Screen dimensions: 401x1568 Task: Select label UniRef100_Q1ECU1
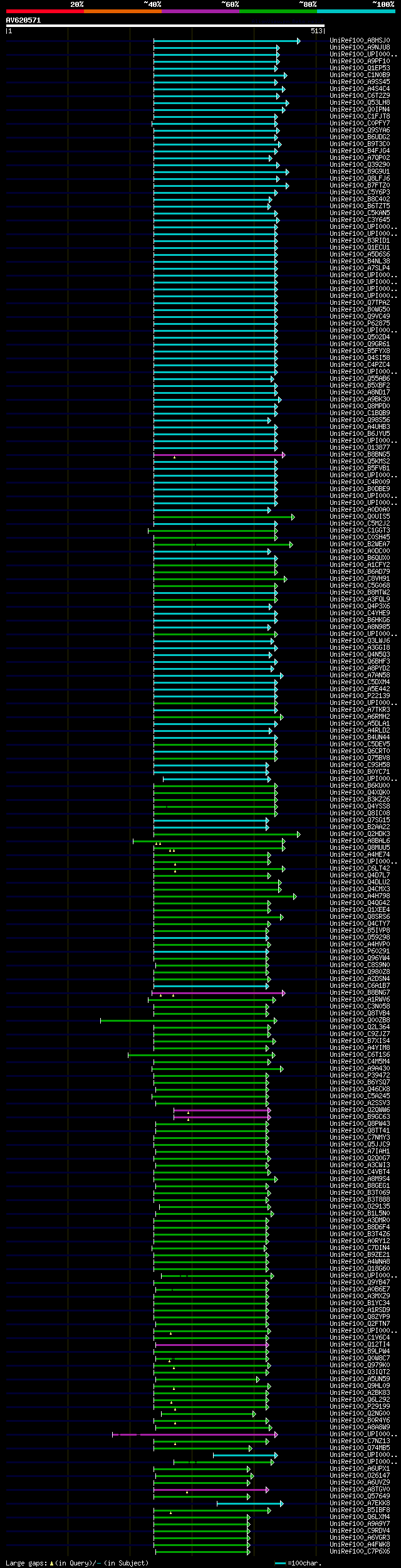point(360,248)
